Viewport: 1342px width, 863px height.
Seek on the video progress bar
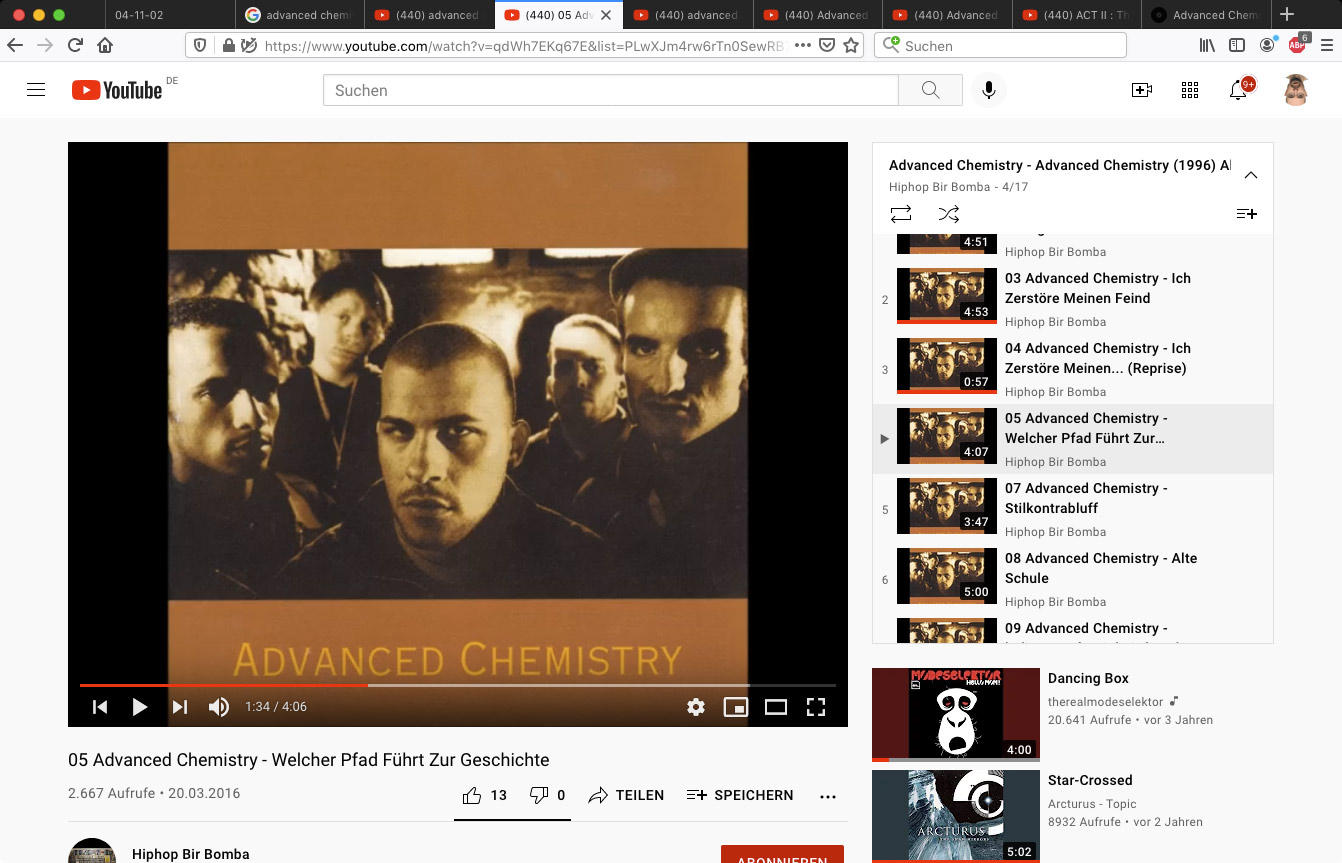coord(458,685)
